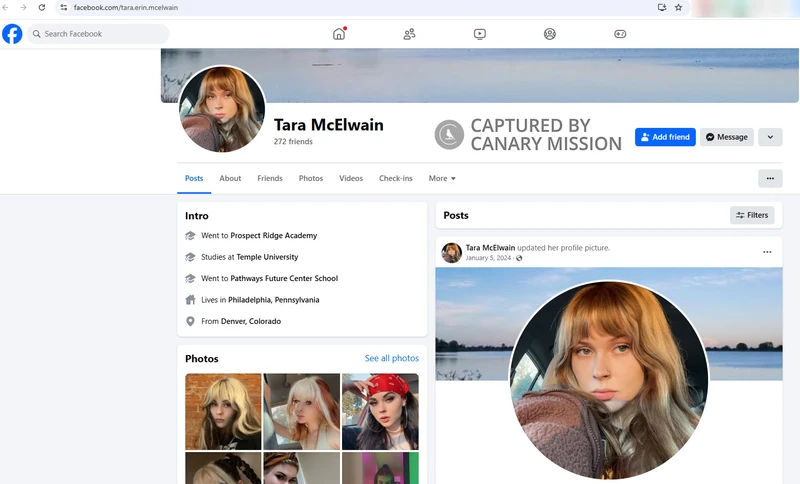
Task: Open the Friends icon in top navigation
Action: pos(409,34)
